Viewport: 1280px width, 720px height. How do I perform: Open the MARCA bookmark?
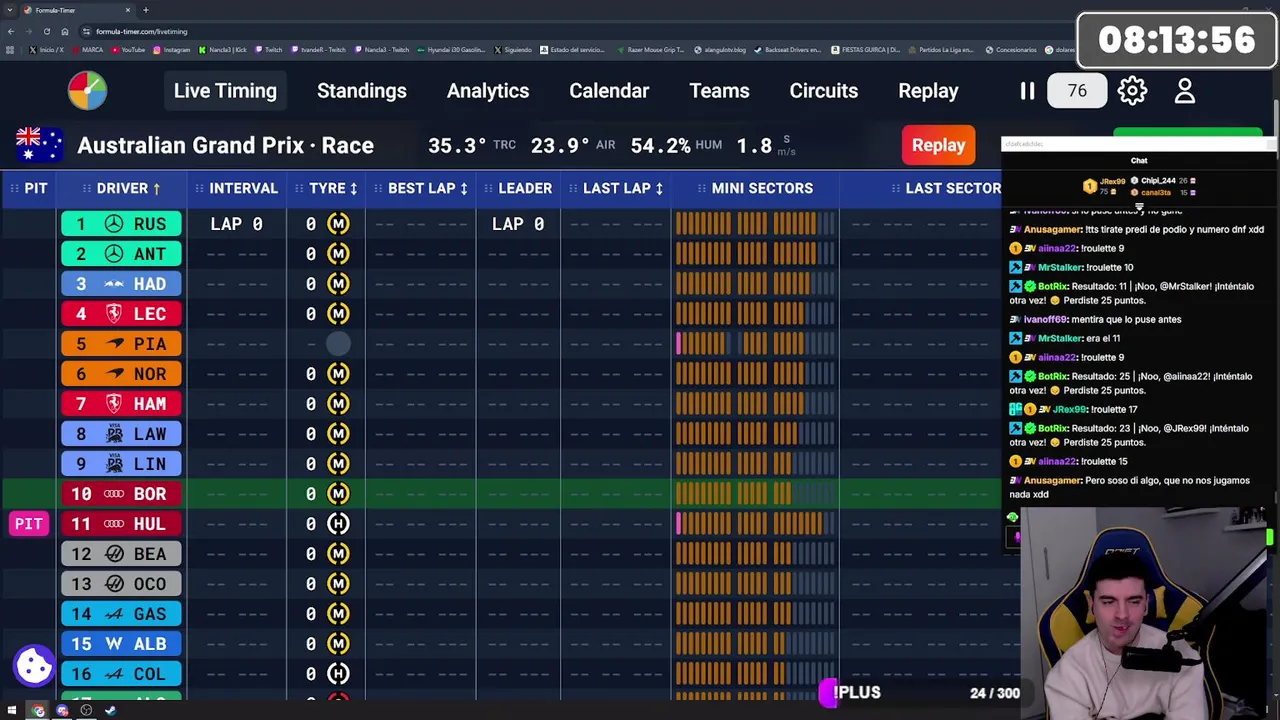(x=87, y=50)
